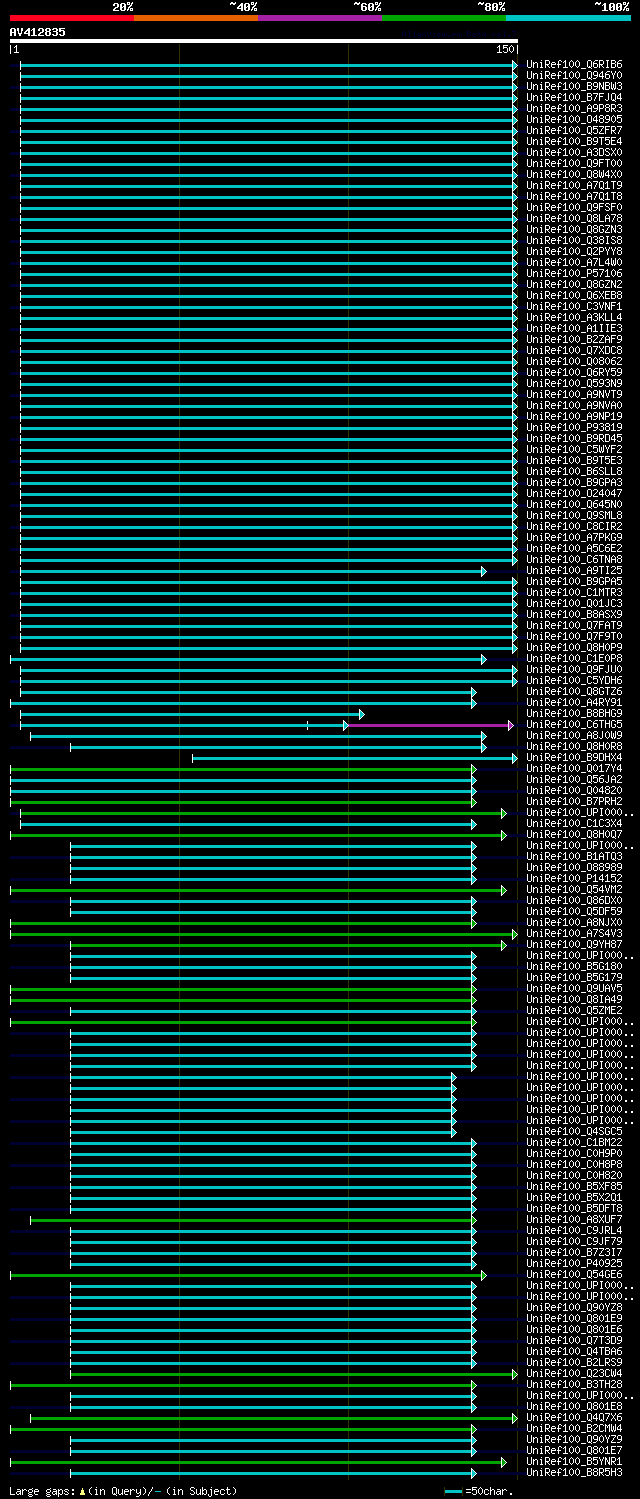Click hit label UniRef100_Q54VM2

click(x=574, y=889)
